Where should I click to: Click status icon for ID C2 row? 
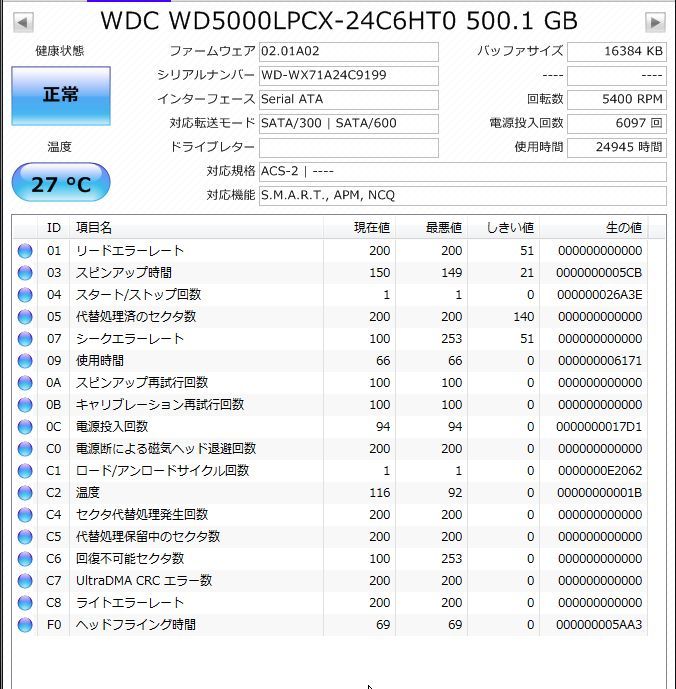tap(25, 493)
